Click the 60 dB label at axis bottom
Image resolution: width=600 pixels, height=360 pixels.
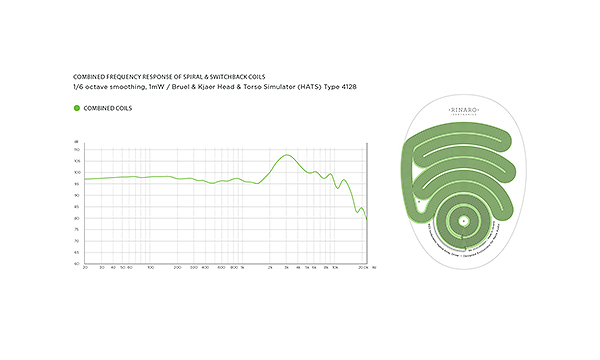pyautogui.click(x=77, y=264)
